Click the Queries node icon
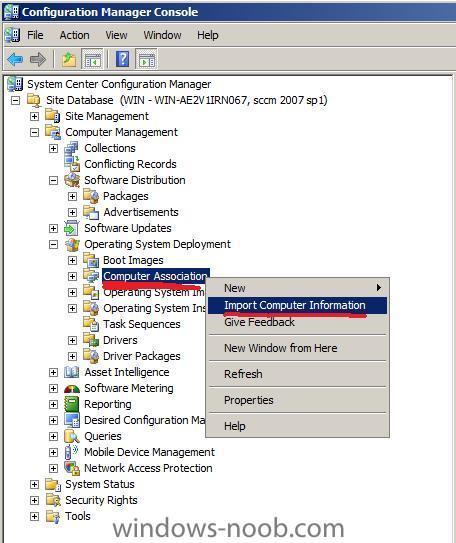Viewport: 456px width, 543px height. (x=72, y=436)
